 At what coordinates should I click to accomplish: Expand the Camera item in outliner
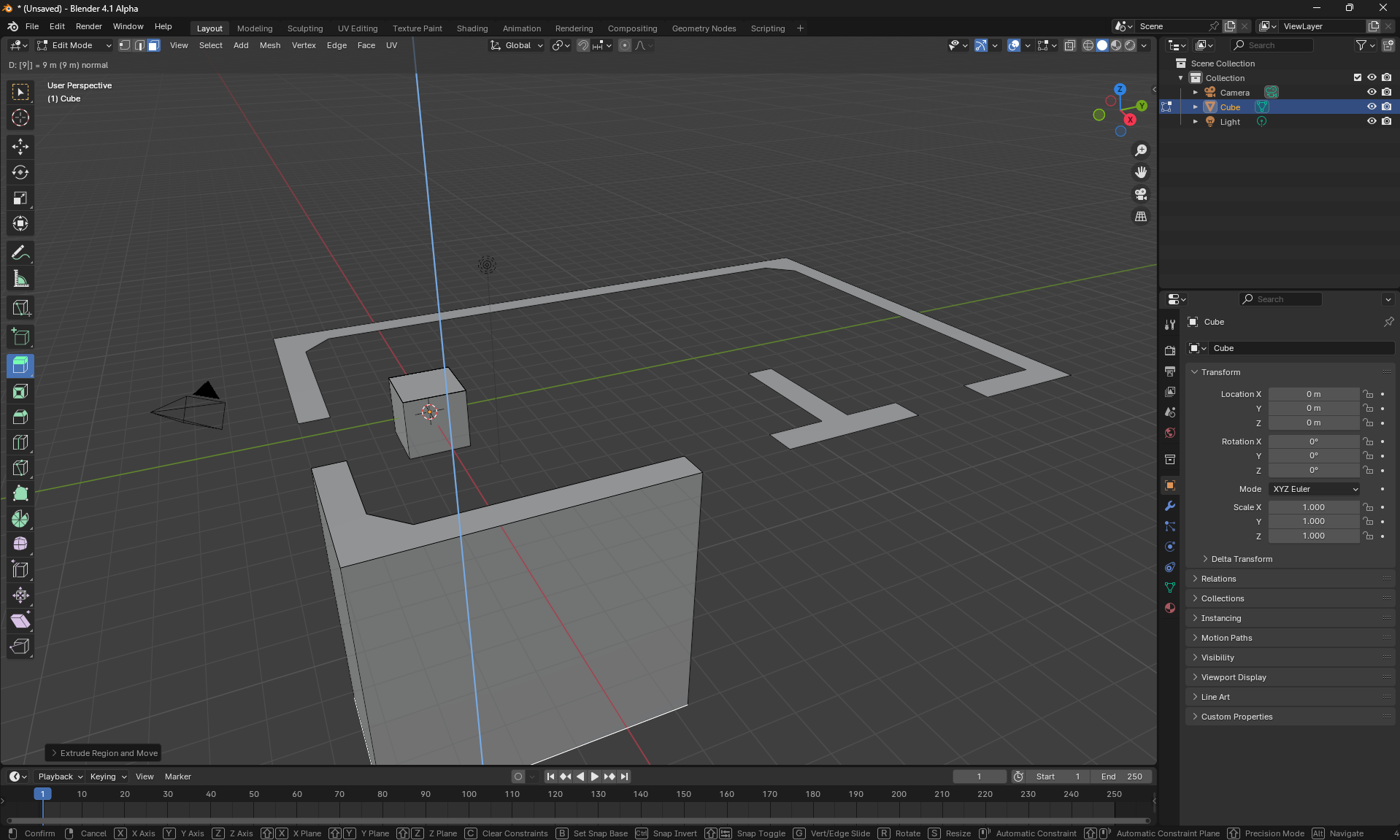(x=1195, y=92)
